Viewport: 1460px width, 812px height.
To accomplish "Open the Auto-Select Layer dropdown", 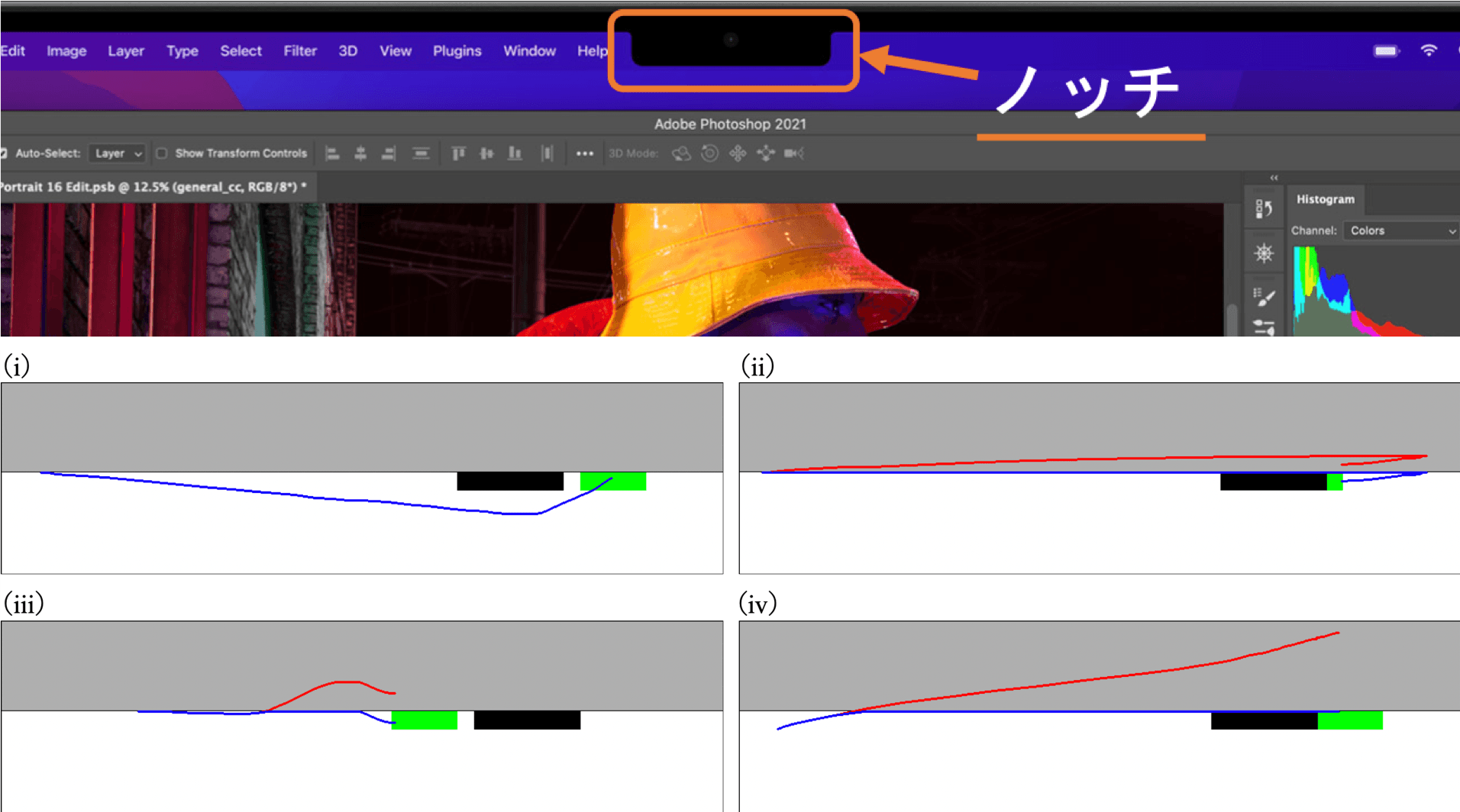I will 117,153.
